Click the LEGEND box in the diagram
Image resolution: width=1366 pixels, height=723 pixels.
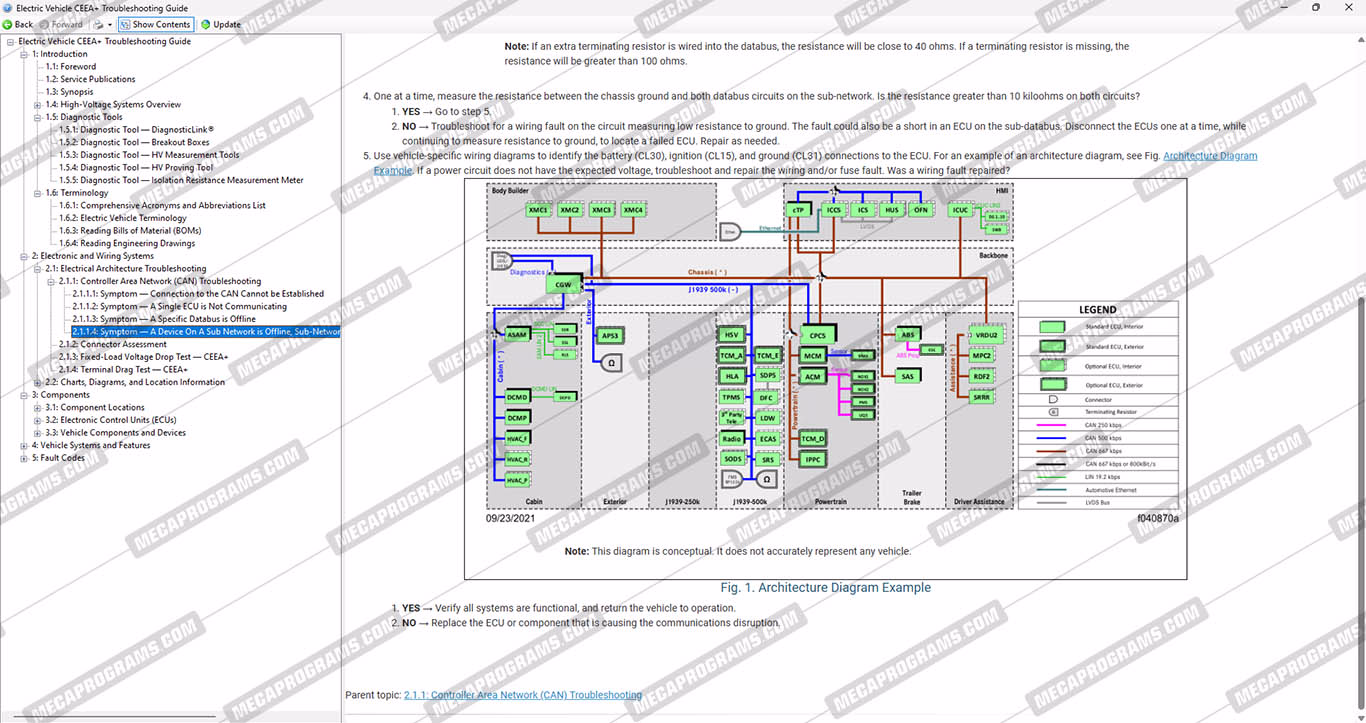1098,404
